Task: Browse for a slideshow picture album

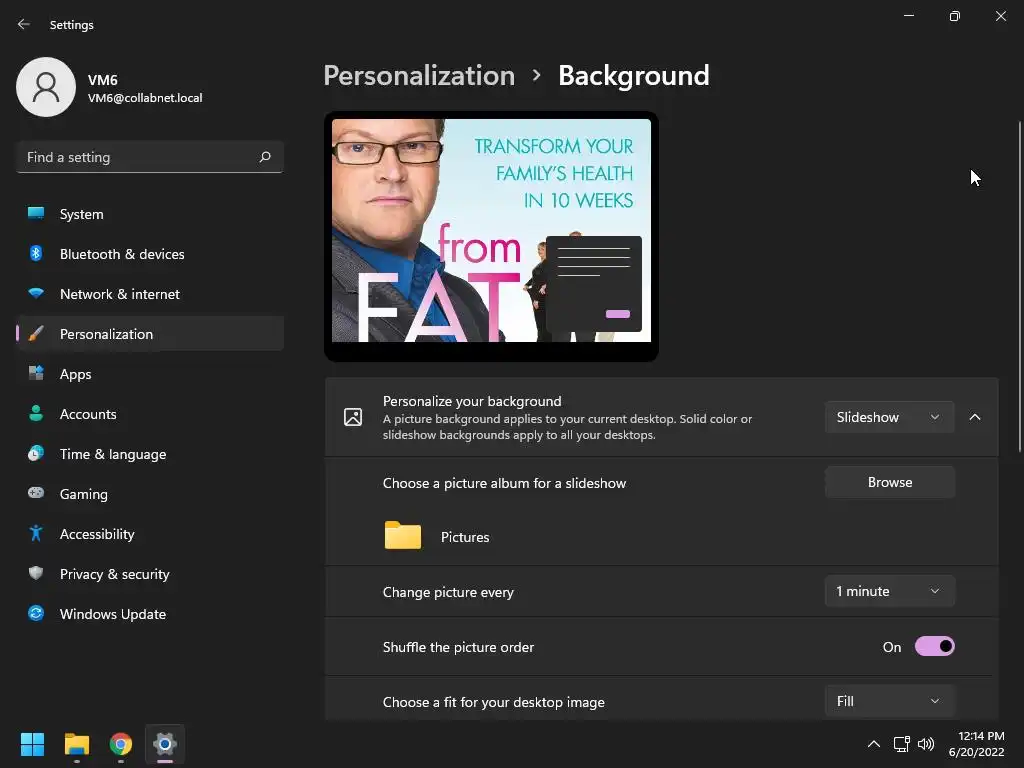Action: click(x=889, y=482)
